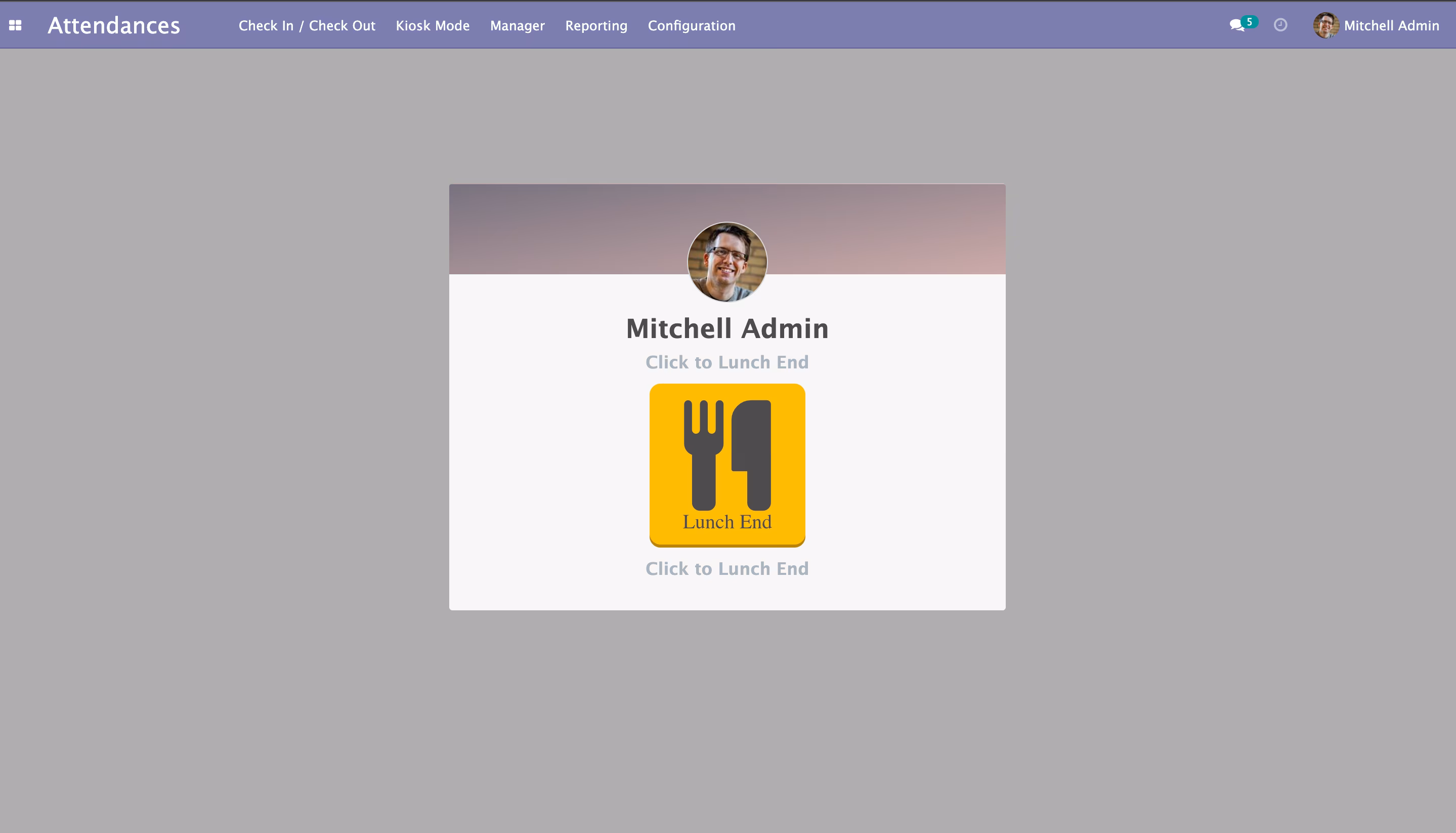Image resolution: width=1456 pixels, height=833 pixels.
Task: Click the yellow Lunch End button label
Action: click(x=727, y=522)
